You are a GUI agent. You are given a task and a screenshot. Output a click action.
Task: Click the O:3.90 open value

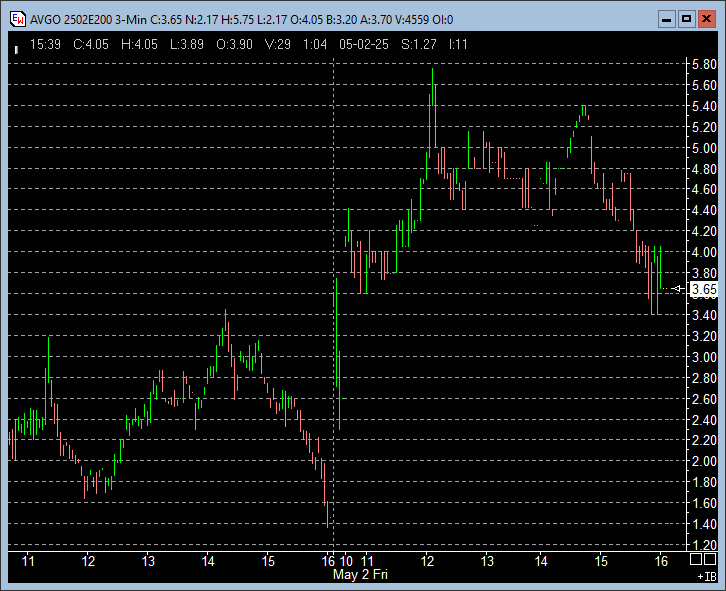(x=234, y=44)
